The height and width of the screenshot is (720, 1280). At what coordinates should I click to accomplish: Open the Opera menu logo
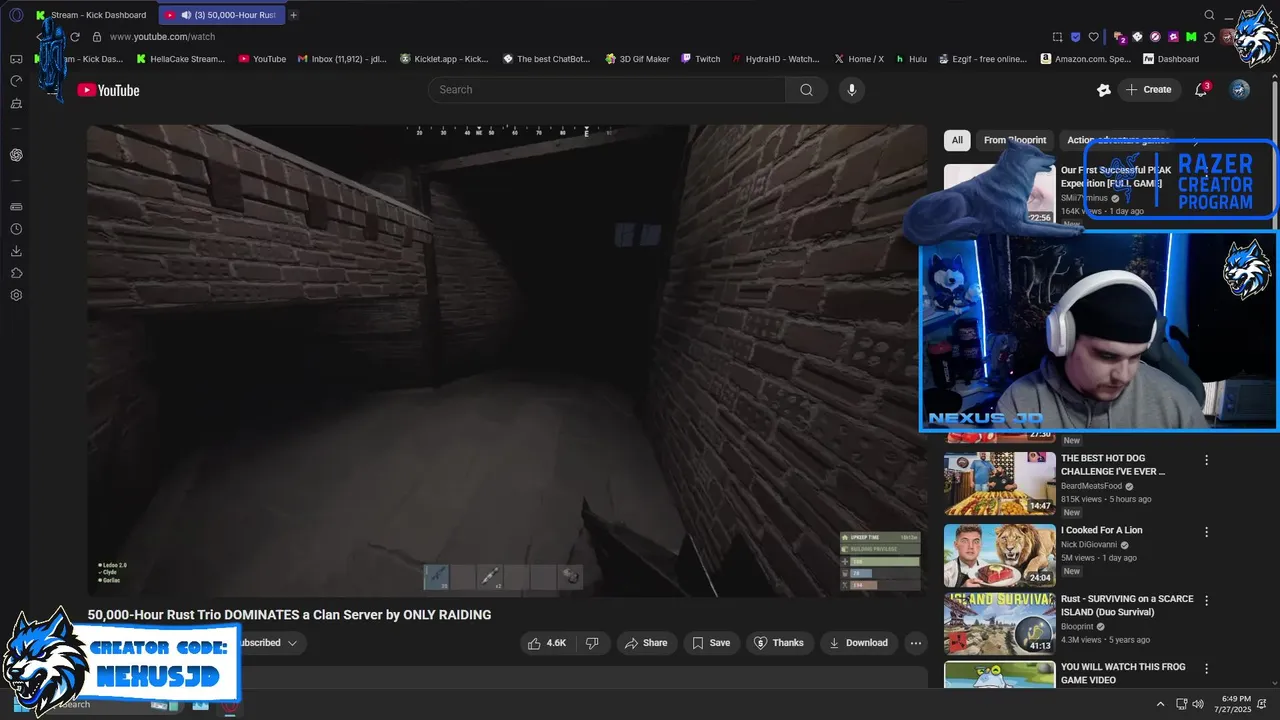coord(16,15)
